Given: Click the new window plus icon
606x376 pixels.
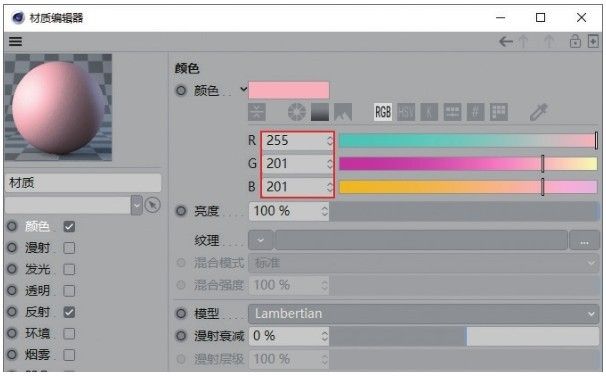Looking at the screenshot, I should [x=593, y=41].
